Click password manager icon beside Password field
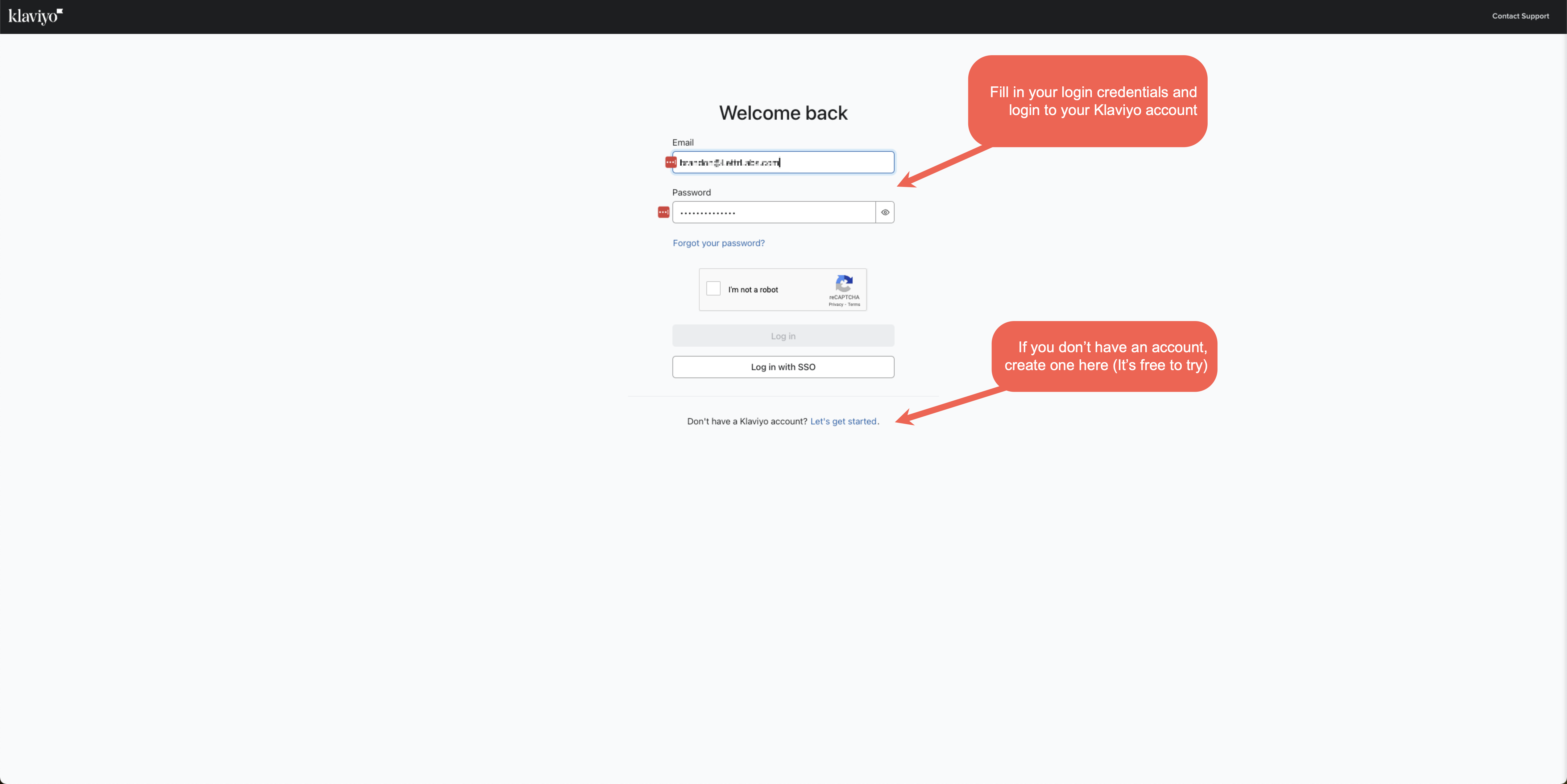 pos(663,212)
